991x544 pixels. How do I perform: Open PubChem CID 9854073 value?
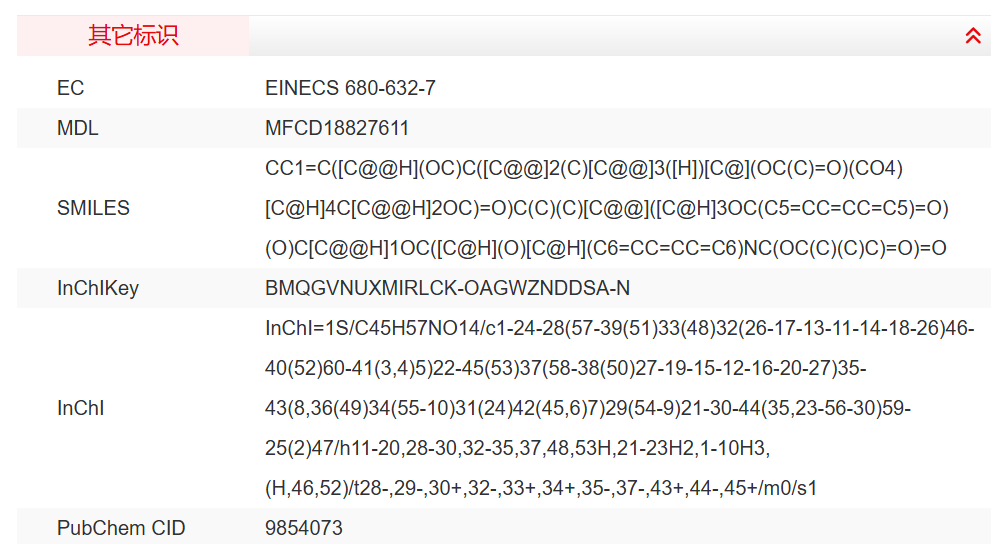click(303, 528)
